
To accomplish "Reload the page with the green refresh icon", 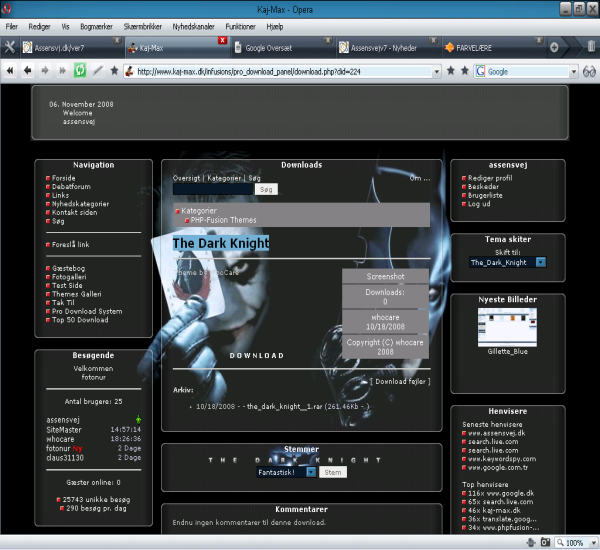I will point(80,70).
